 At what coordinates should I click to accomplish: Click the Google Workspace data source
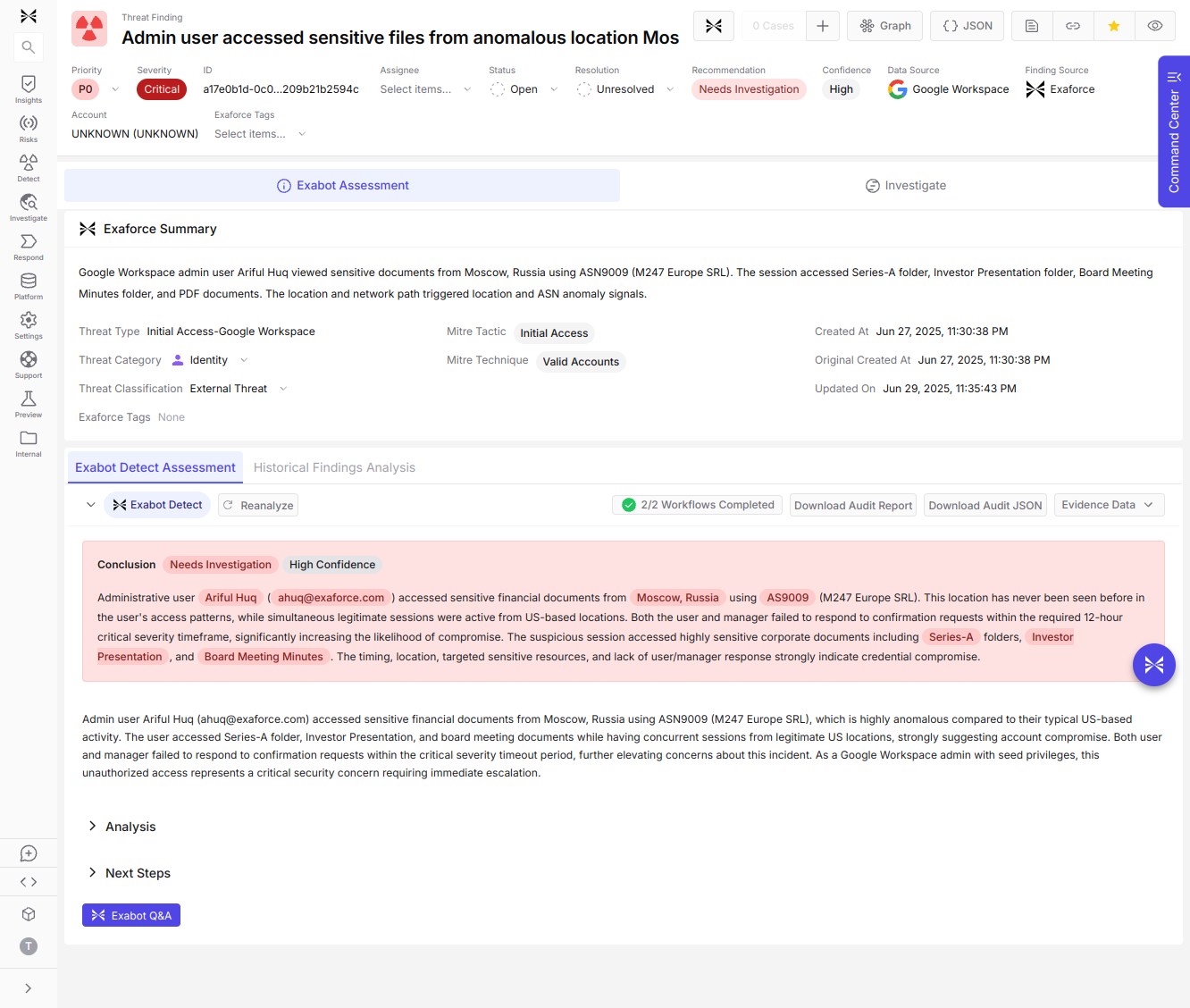tap(949, 89)
